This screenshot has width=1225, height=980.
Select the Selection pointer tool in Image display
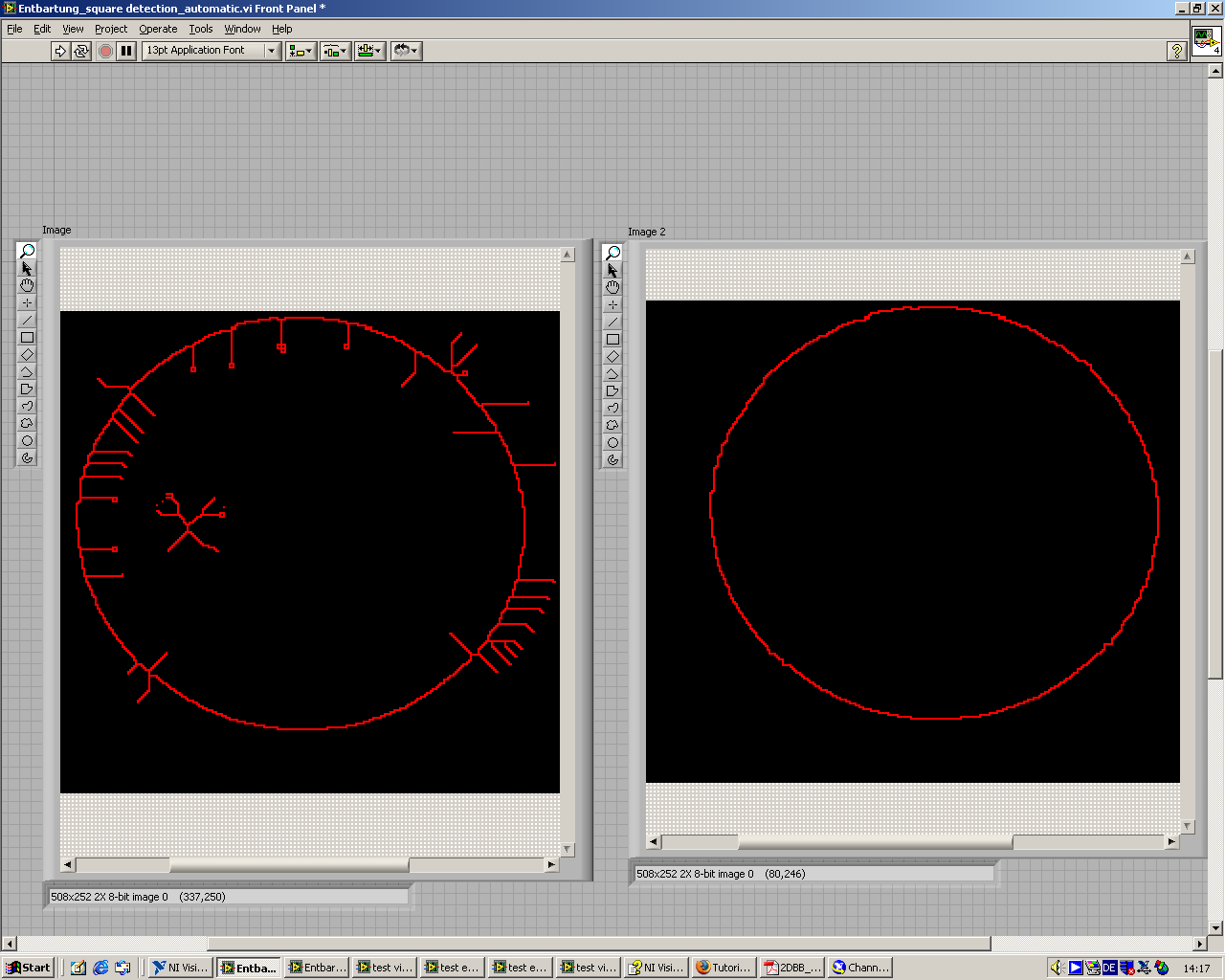point(27,268)
